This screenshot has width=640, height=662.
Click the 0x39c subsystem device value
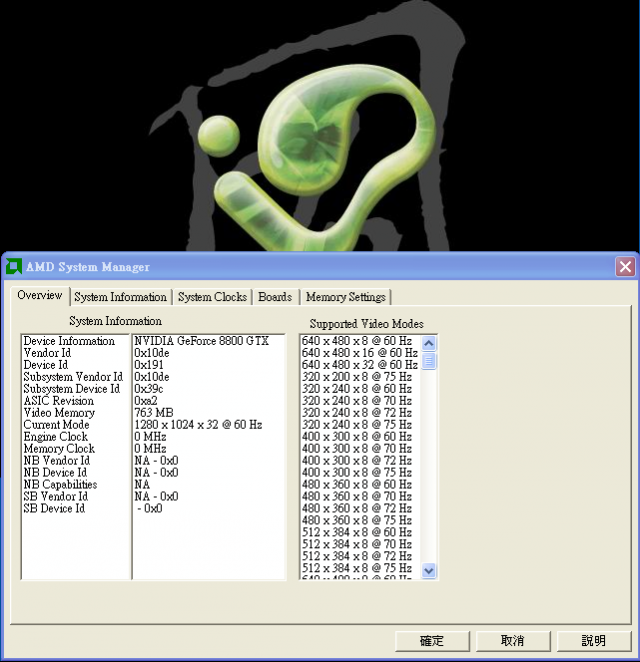tap(149, 389)
